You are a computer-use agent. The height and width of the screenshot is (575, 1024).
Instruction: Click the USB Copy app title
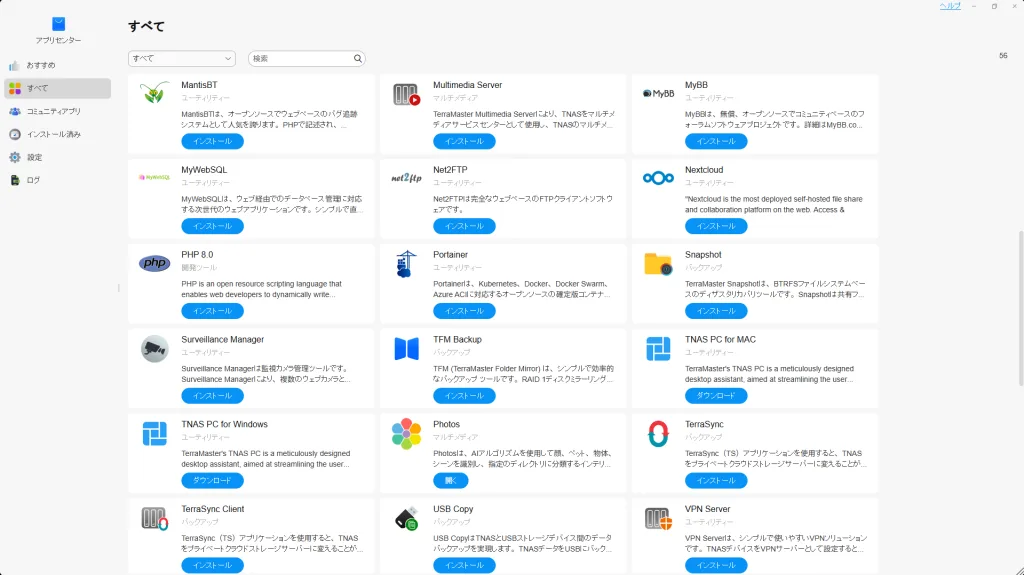(453, 509)
